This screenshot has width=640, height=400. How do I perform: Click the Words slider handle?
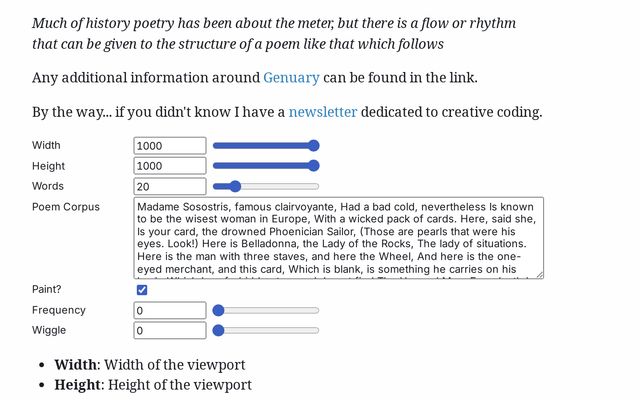click(235, 186)
